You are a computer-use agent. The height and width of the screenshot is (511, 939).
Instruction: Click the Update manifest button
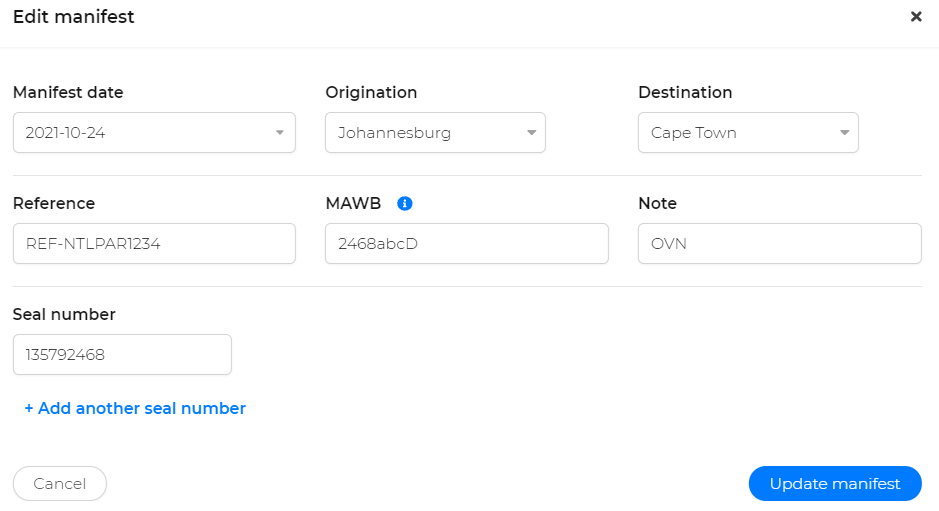835,483
